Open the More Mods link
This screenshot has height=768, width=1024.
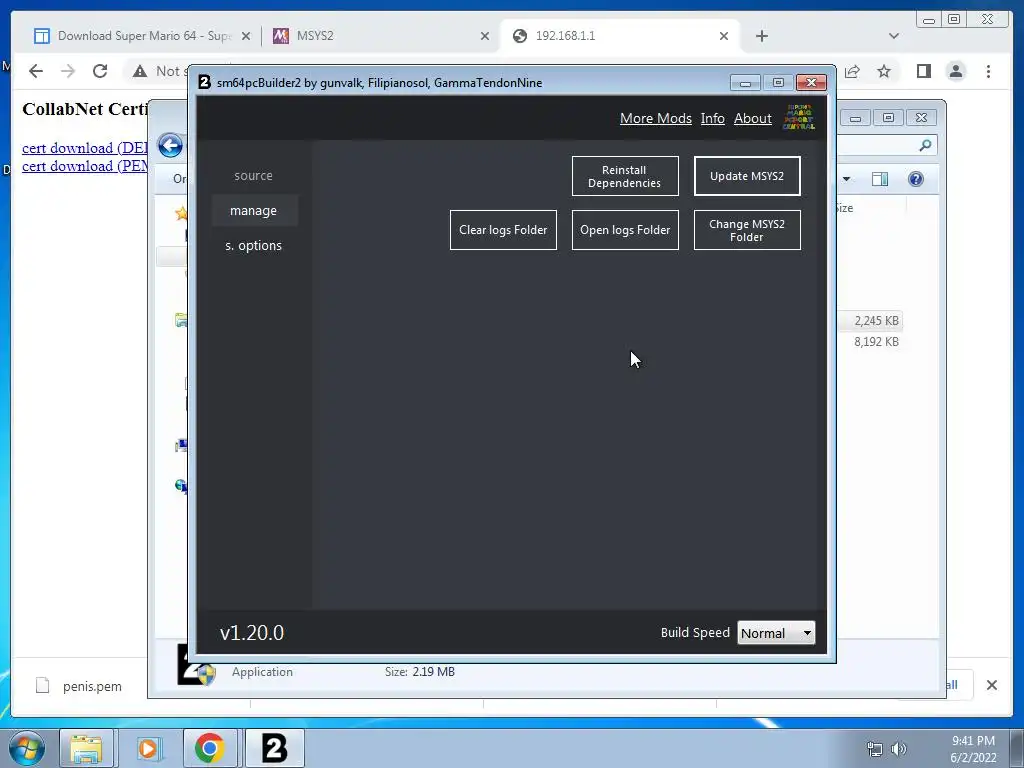656,118
